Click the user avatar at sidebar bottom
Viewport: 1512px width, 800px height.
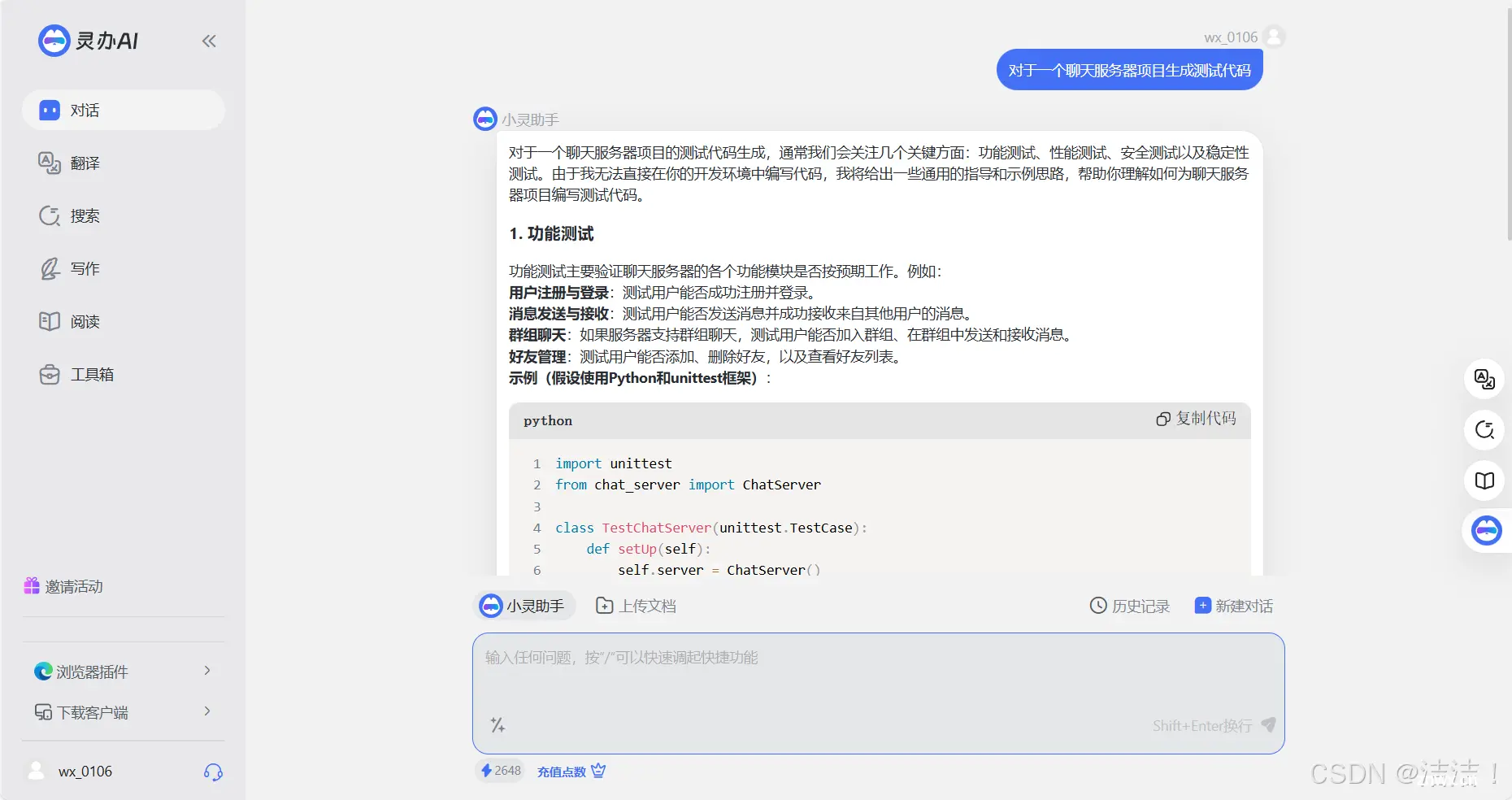pyautogui.click(x=37, y=771)
